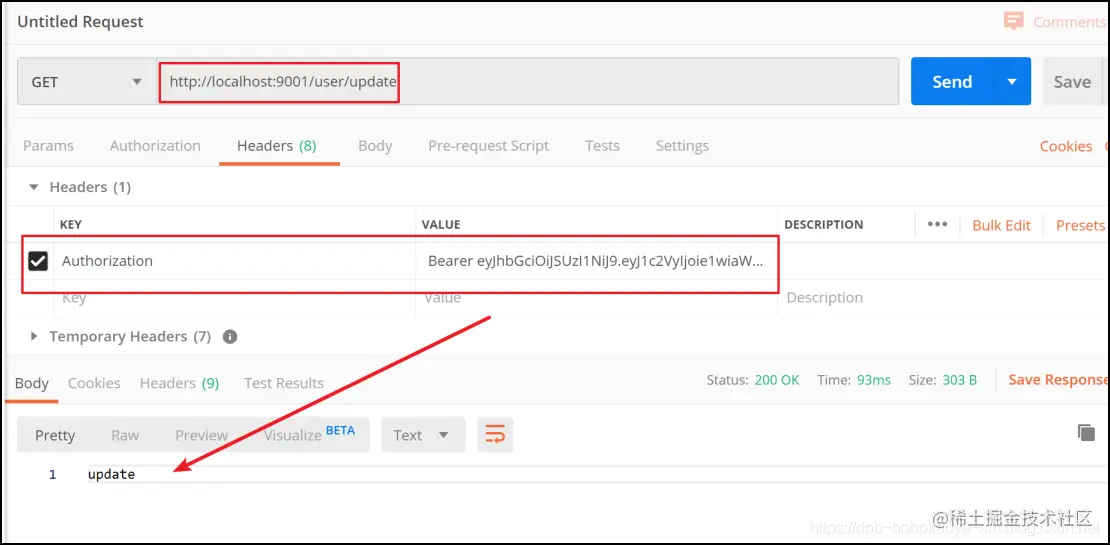Image resolution: width=1110 pixels, height=546 pixels.
Task: Switch to the Params tab
Action: pos(48,146)
